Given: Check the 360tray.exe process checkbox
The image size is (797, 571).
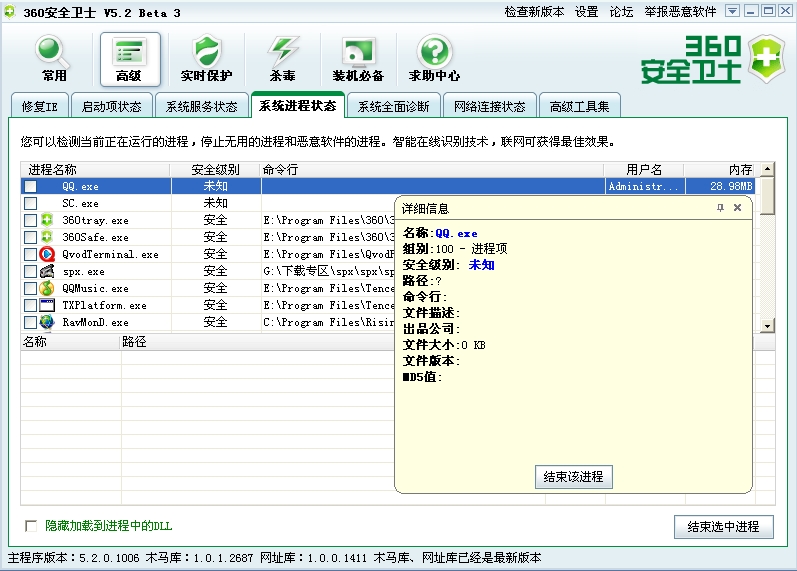Looking at the screenshot, I should [30, 220].
